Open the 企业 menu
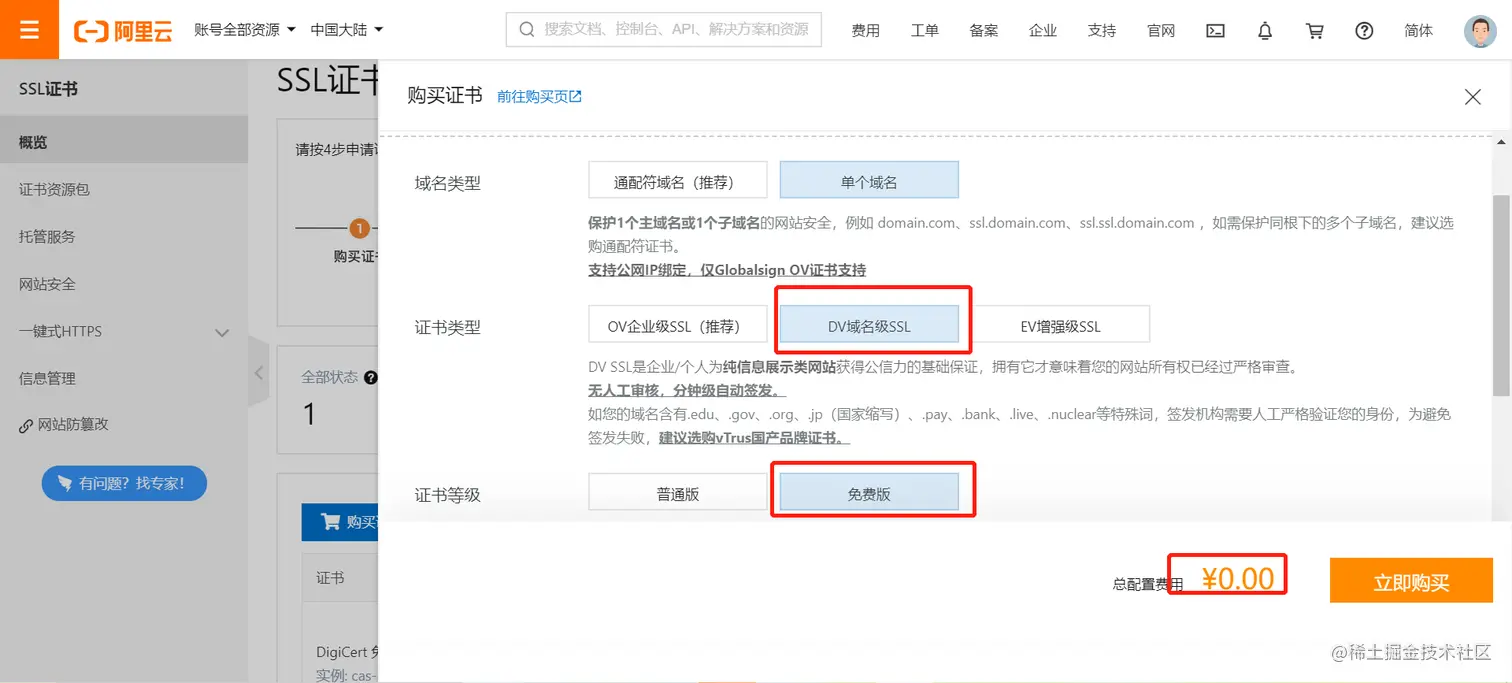Viewport: 1512px width, 683px height. tap(1043, 31)
